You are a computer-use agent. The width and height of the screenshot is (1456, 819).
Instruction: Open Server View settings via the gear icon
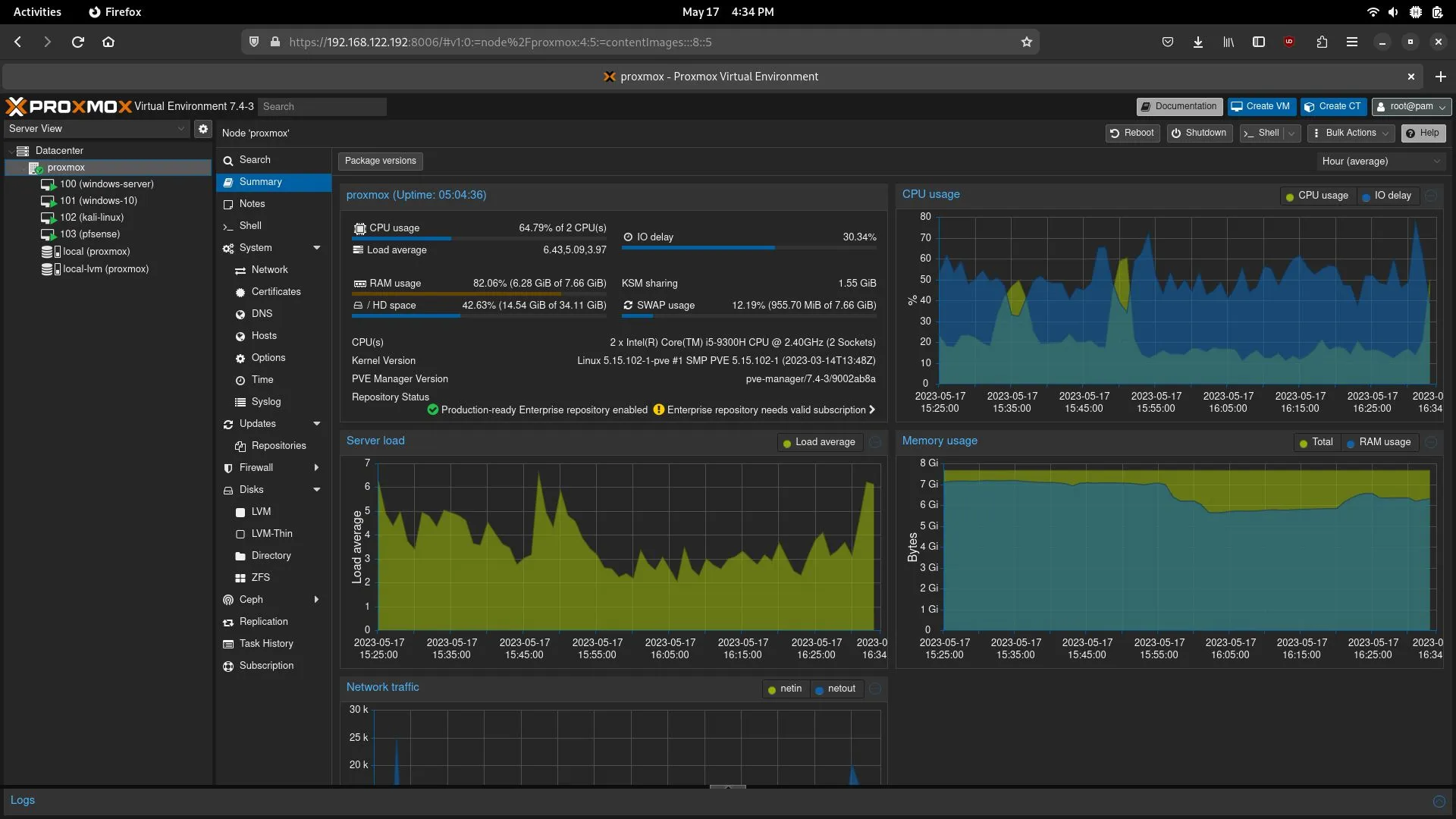pos(202,129)
